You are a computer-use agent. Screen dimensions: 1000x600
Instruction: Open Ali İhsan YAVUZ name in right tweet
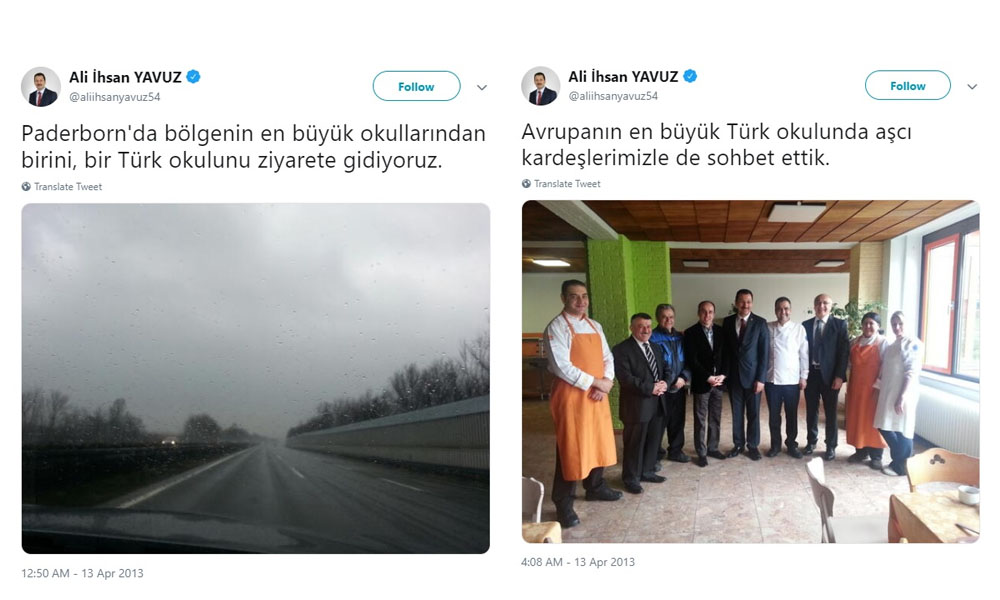tap(623, 77)
